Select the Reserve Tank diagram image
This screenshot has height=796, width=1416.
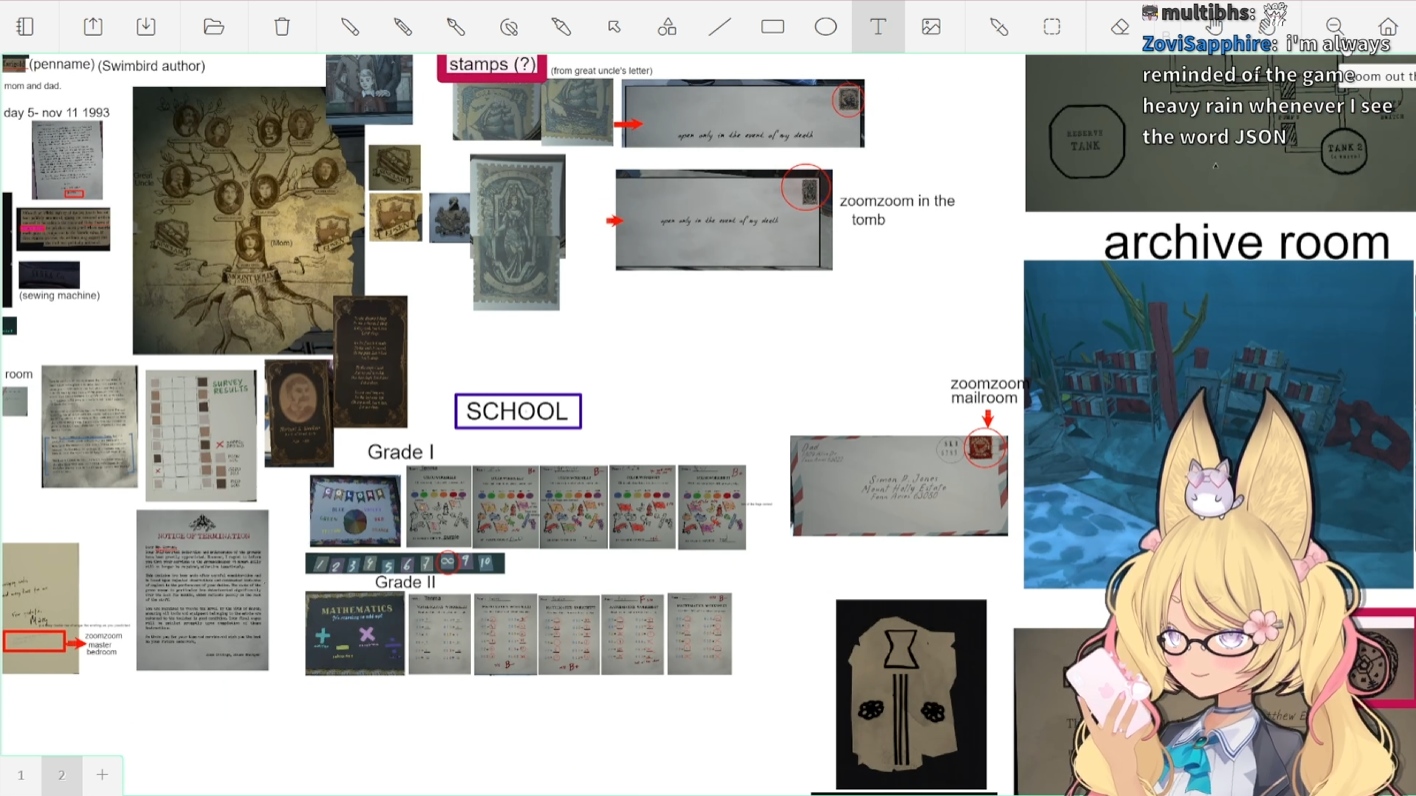pos(1220,133)
